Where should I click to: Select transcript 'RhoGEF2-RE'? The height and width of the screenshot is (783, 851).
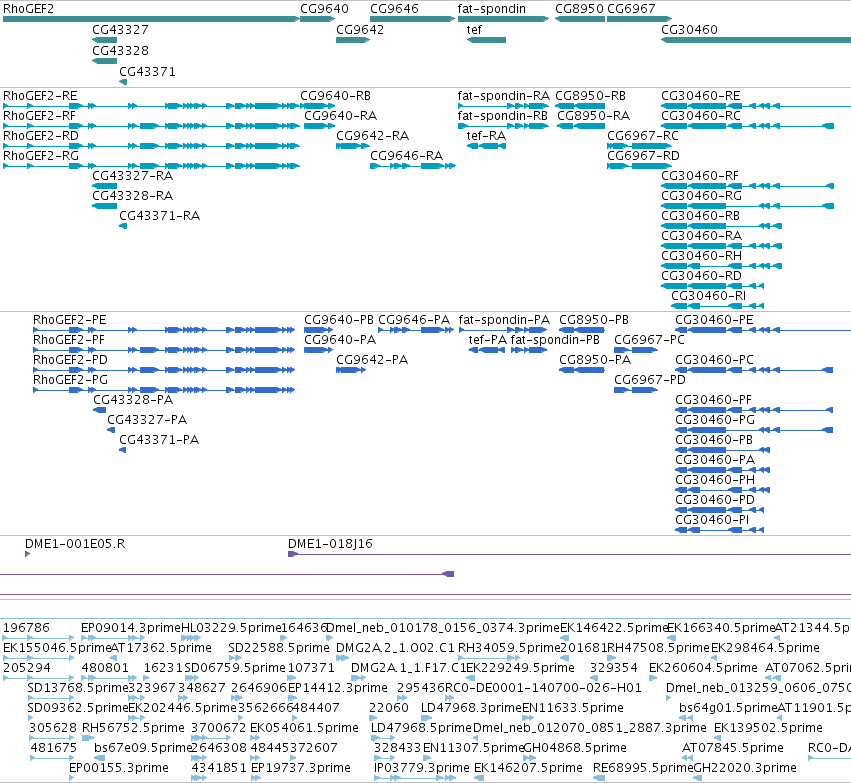40,96
